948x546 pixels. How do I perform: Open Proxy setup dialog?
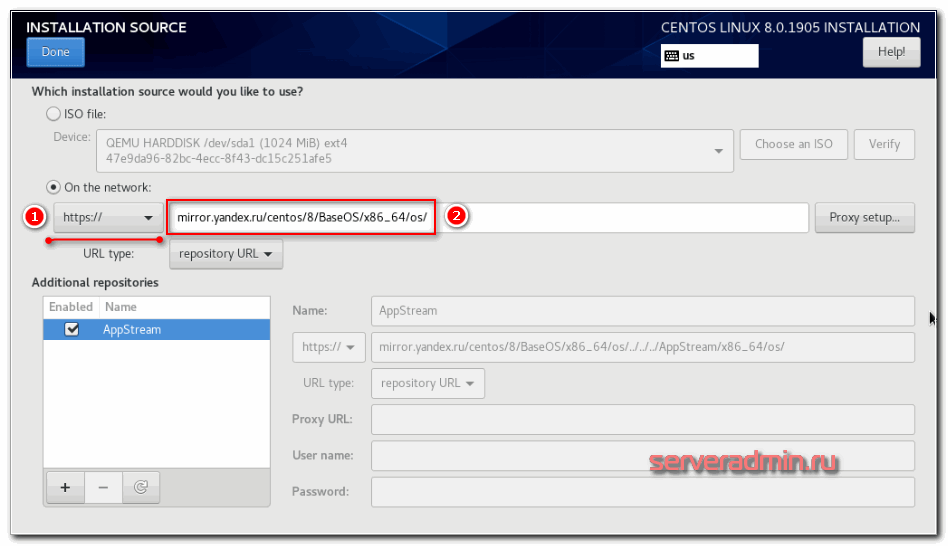[864, 218]
